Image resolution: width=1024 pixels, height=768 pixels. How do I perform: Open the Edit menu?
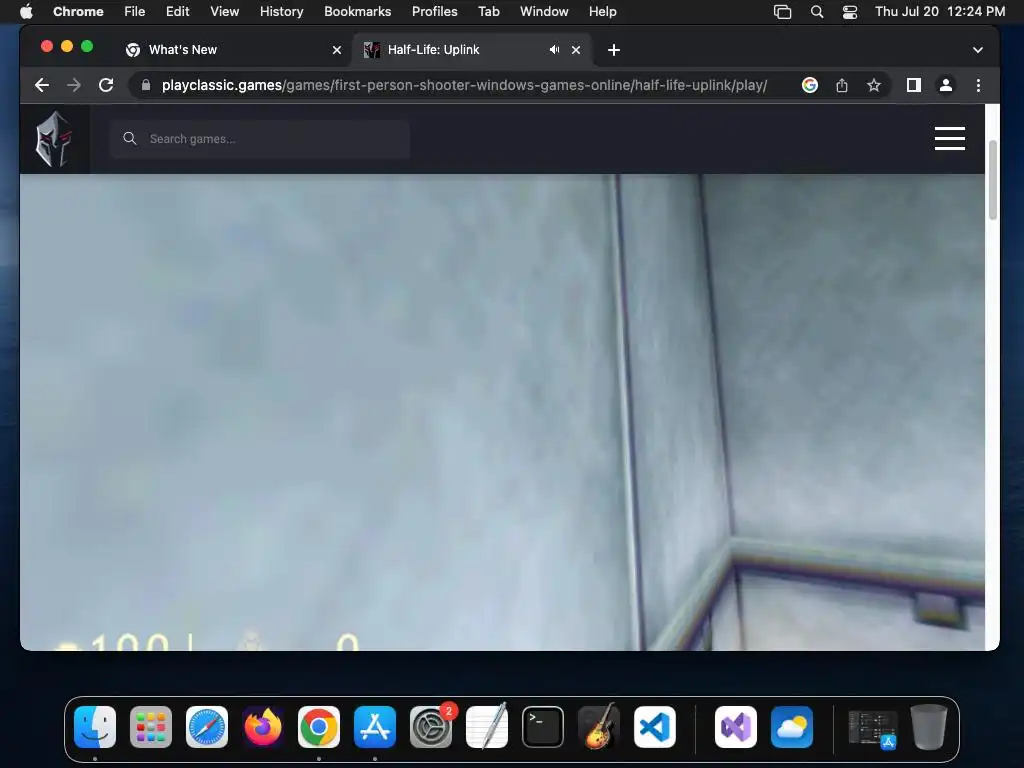point(177,11)
